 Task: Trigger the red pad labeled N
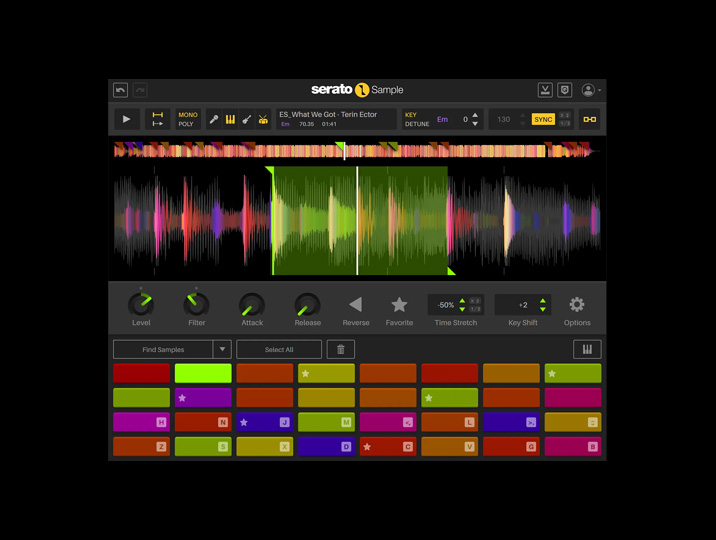203,422
